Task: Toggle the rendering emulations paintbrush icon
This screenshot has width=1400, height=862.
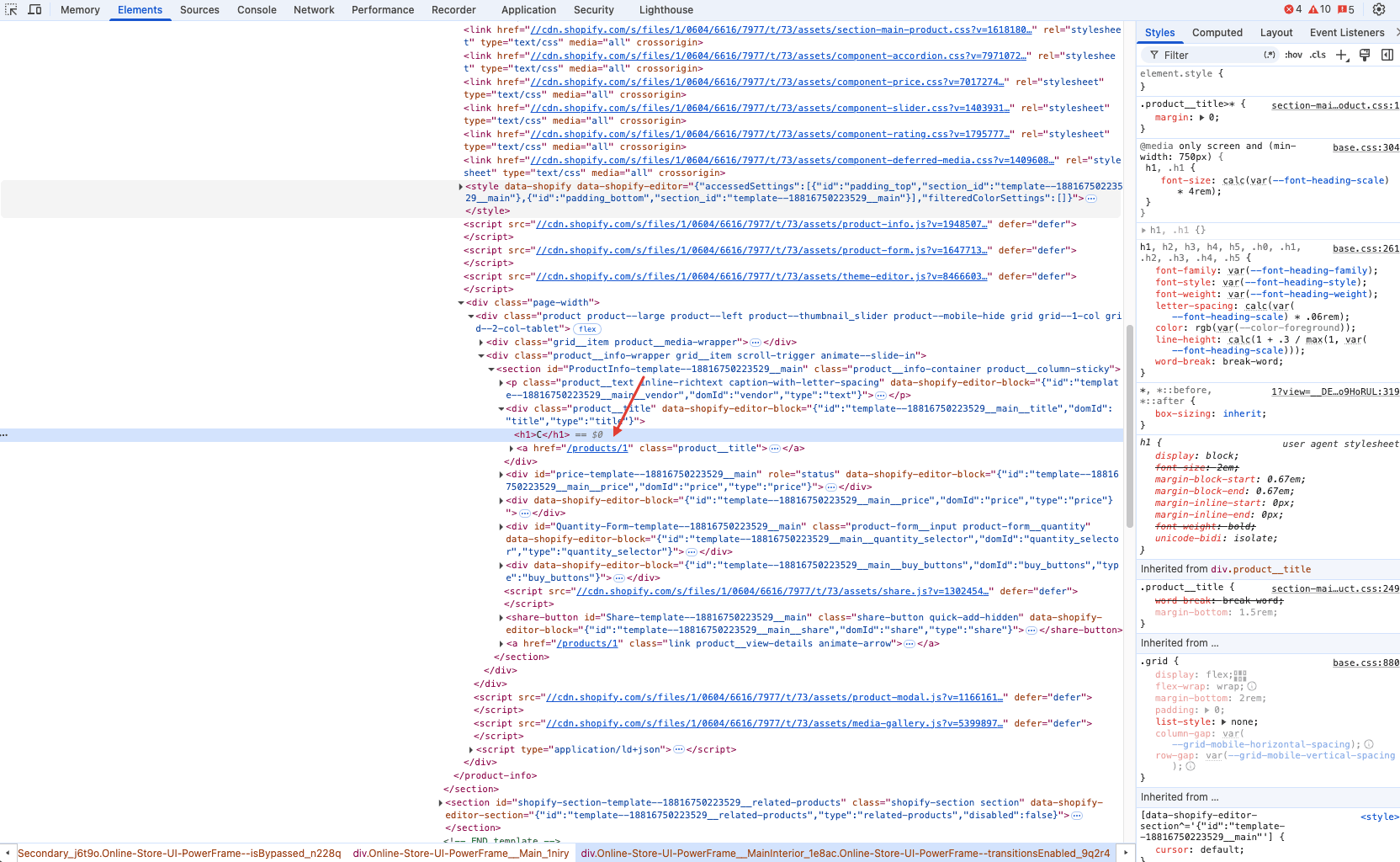Action: point(1365,55)
